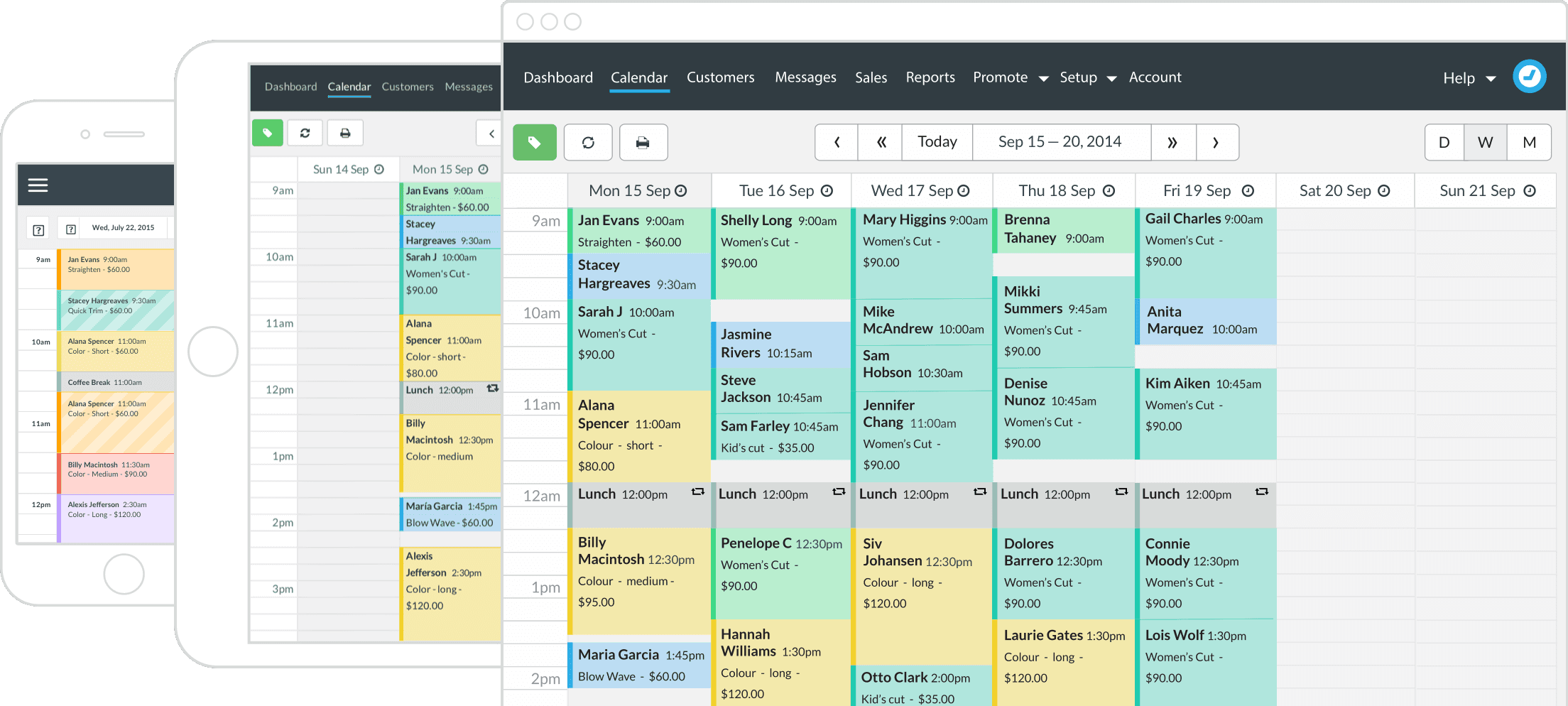Go to previous day with single left arrow
Image resolution: width=1568 pixels, height=706 pixels.
click(x=837, y=142)
